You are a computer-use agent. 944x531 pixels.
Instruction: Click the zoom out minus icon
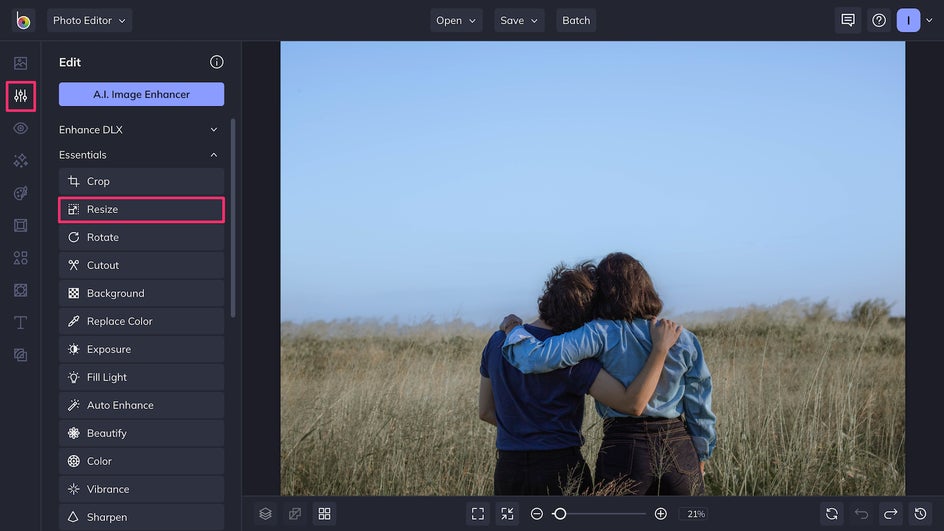(x=537, y=513)
